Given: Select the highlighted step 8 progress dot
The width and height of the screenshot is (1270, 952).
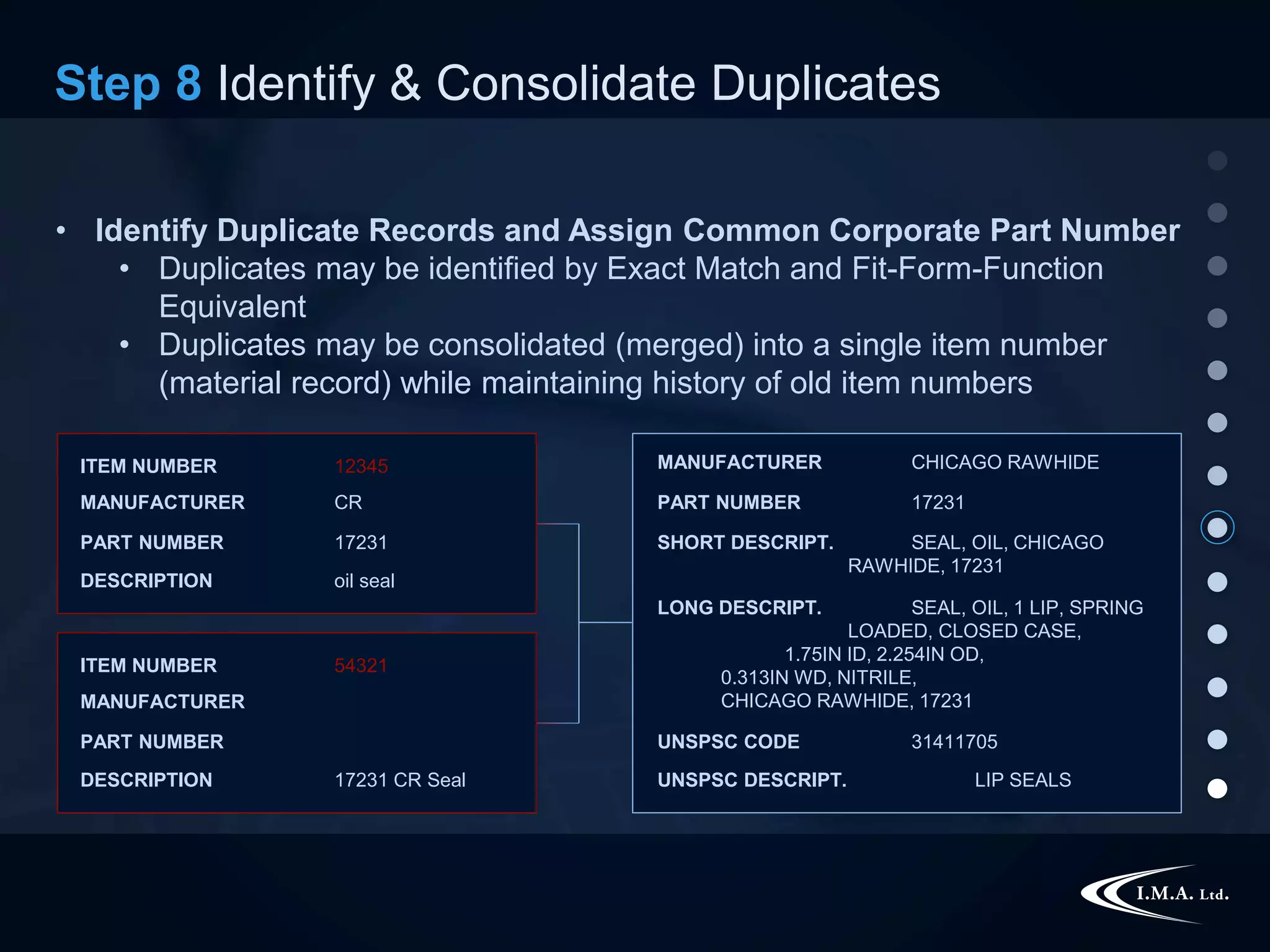Looking at the screenshot, I should [x=1217, y=527].
